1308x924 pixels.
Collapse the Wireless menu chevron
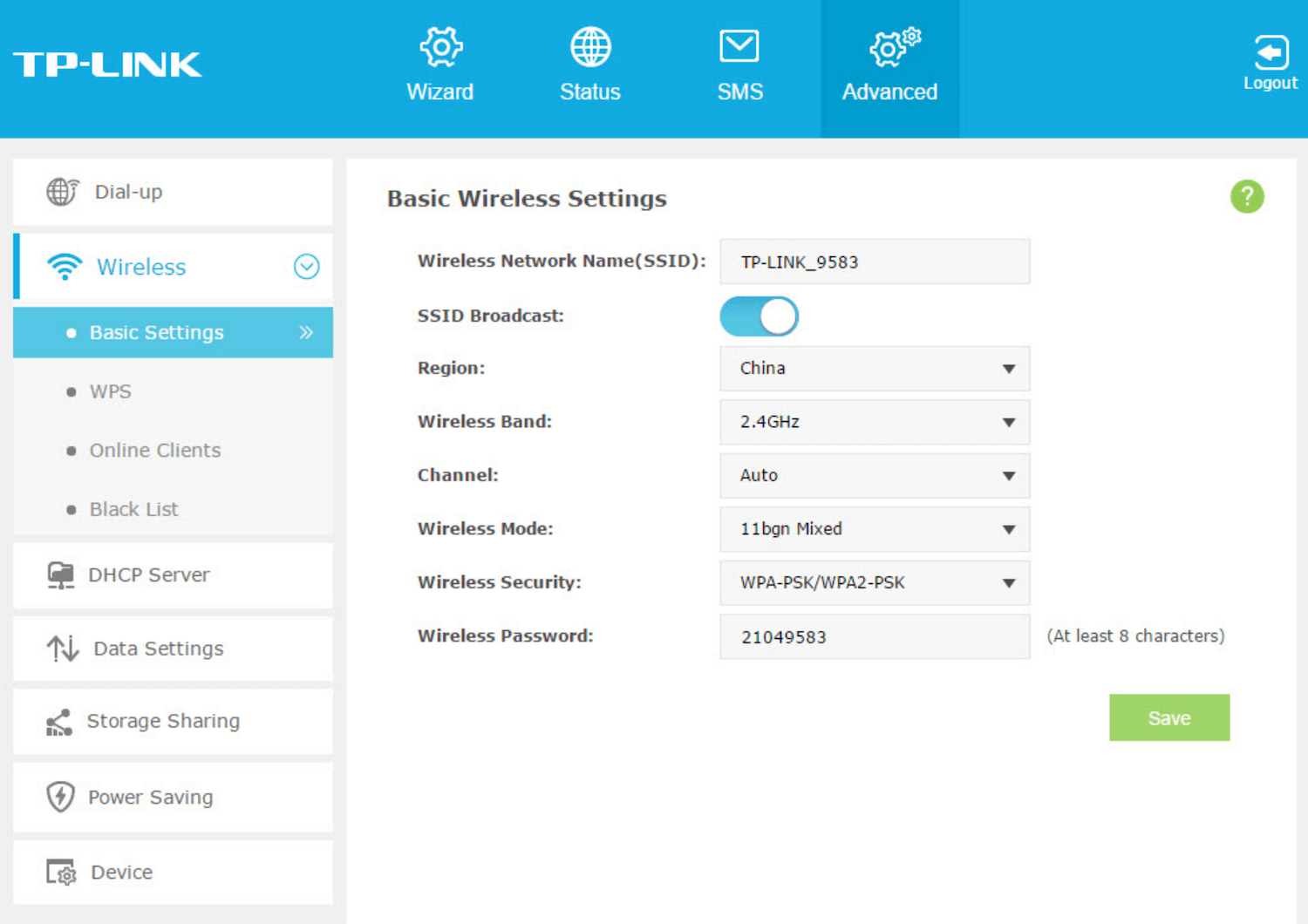point(306,267)
